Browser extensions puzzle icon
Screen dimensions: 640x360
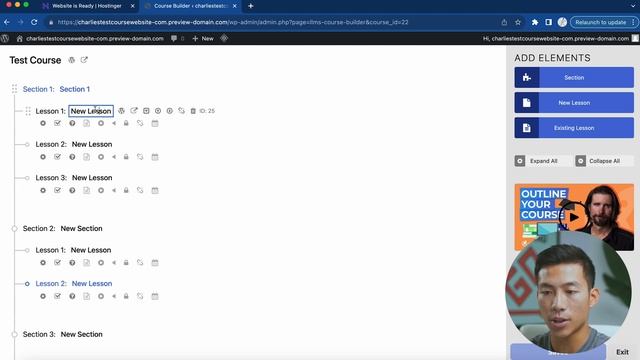click(535, 22)
